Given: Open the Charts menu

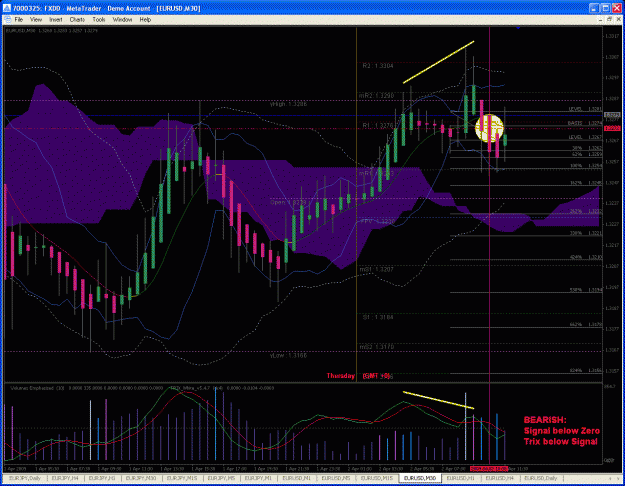Looking at the screenshot, I should [x=77, y=20].
